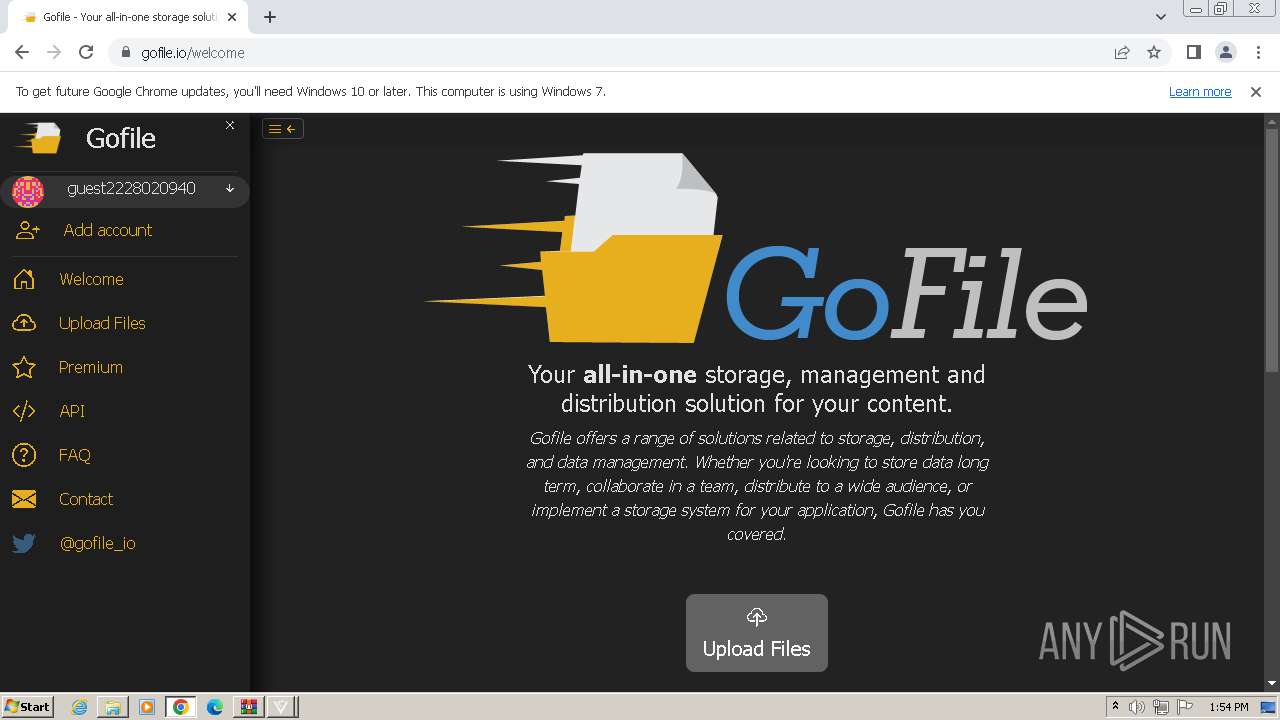
Task: Expand the guest2228020940 account dropdown arrow
Action: click(230, 188)
